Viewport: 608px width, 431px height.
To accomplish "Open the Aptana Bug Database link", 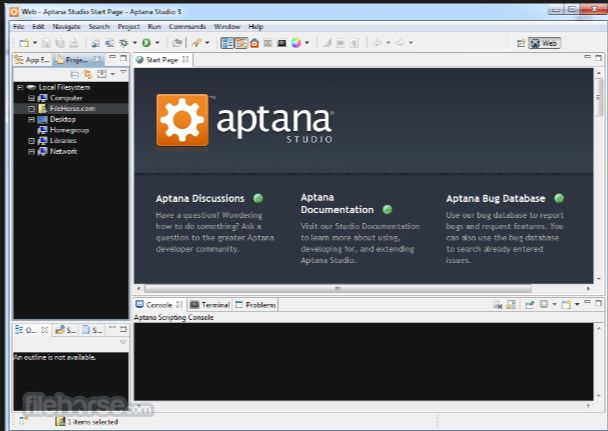I will click(x=496, y=198).
